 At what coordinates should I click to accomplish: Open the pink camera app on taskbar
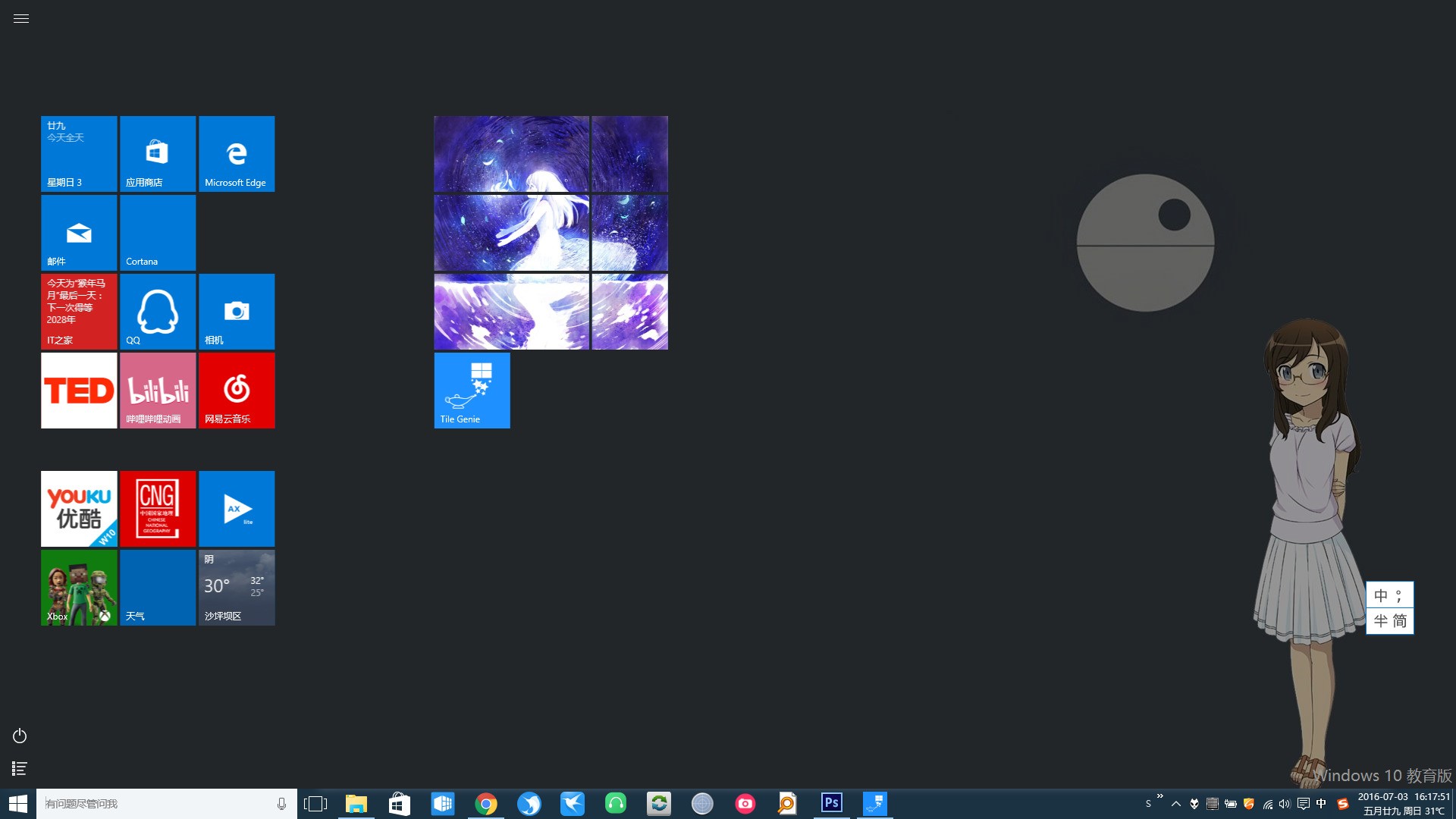[x=745, y=804]
